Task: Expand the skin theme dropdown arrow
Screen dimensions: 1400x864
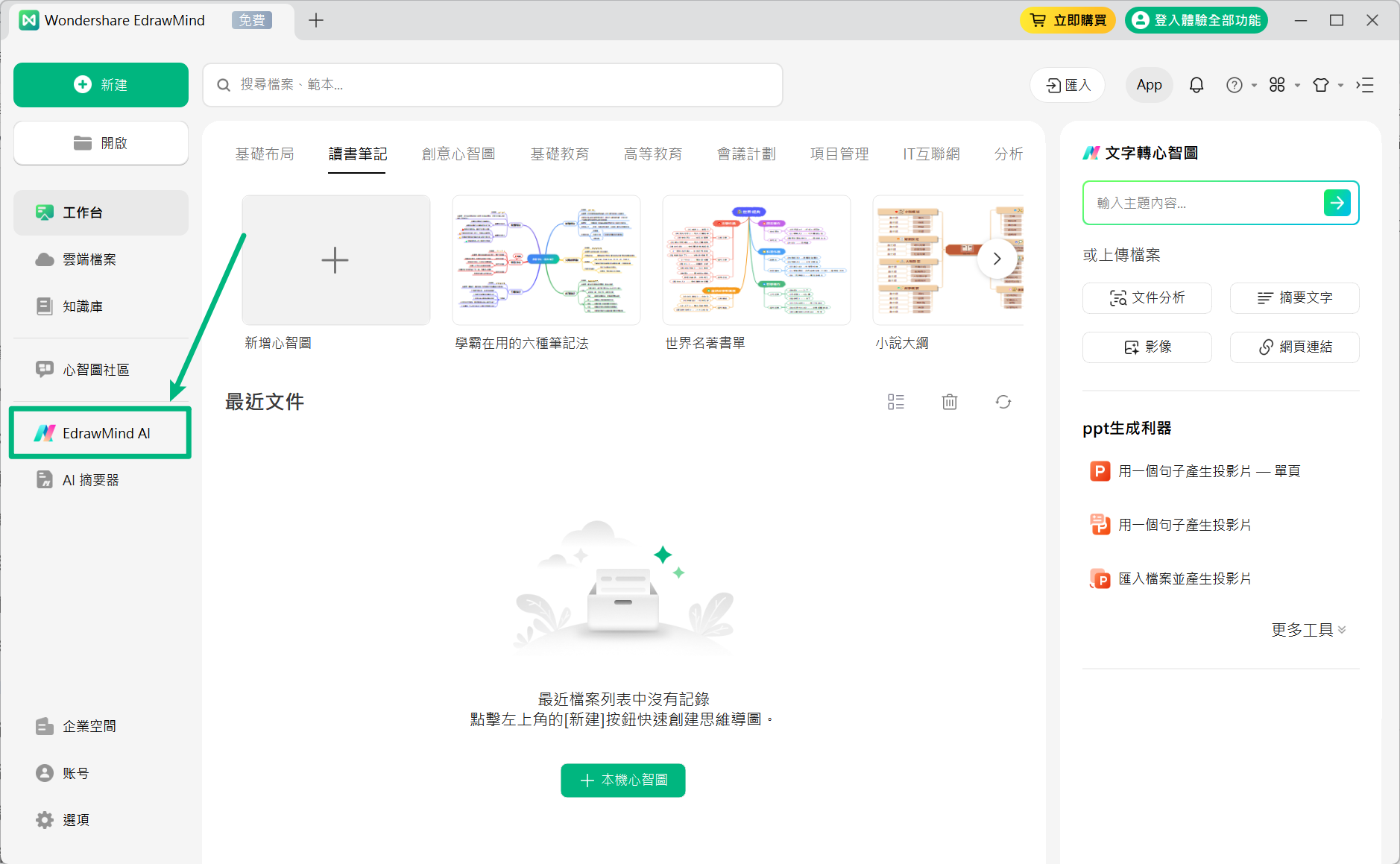Action: click(1340, 86)
